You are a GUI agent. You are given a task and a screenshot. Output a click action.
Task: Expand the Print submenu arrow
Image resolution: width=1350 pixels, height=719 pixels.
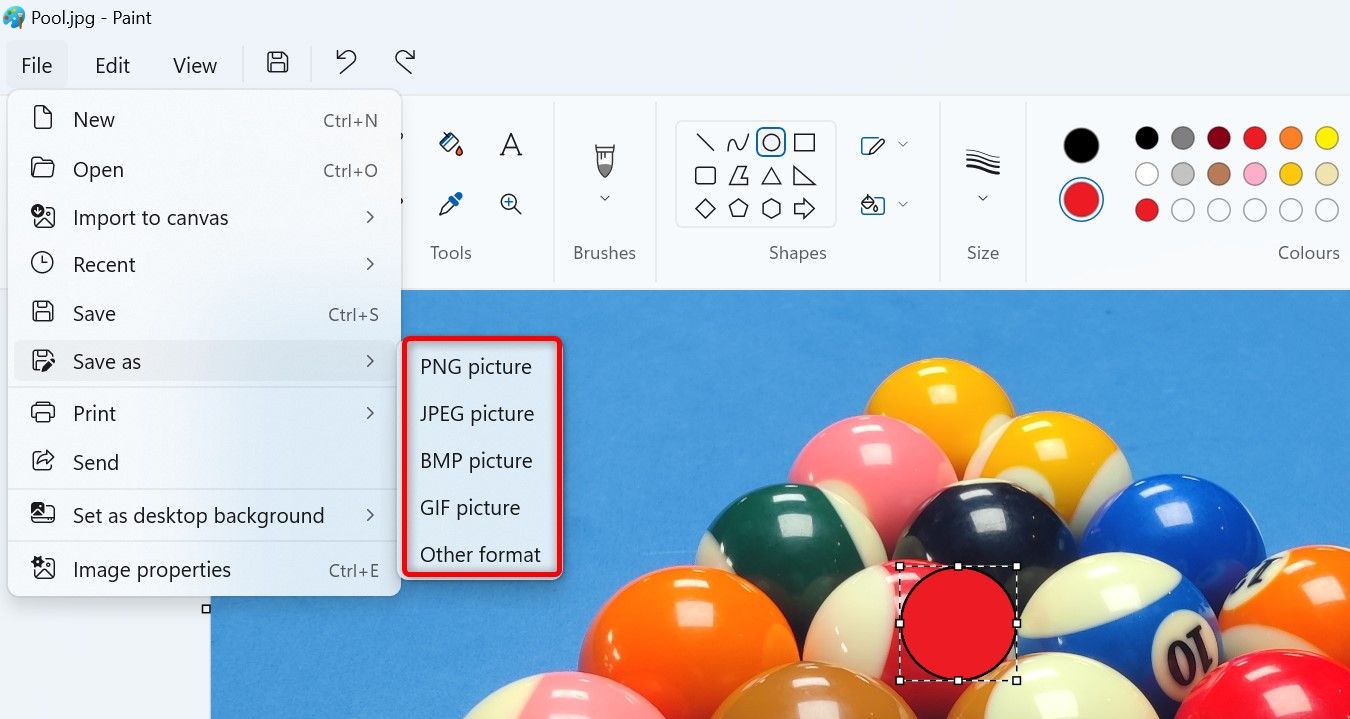pos(370,413)
